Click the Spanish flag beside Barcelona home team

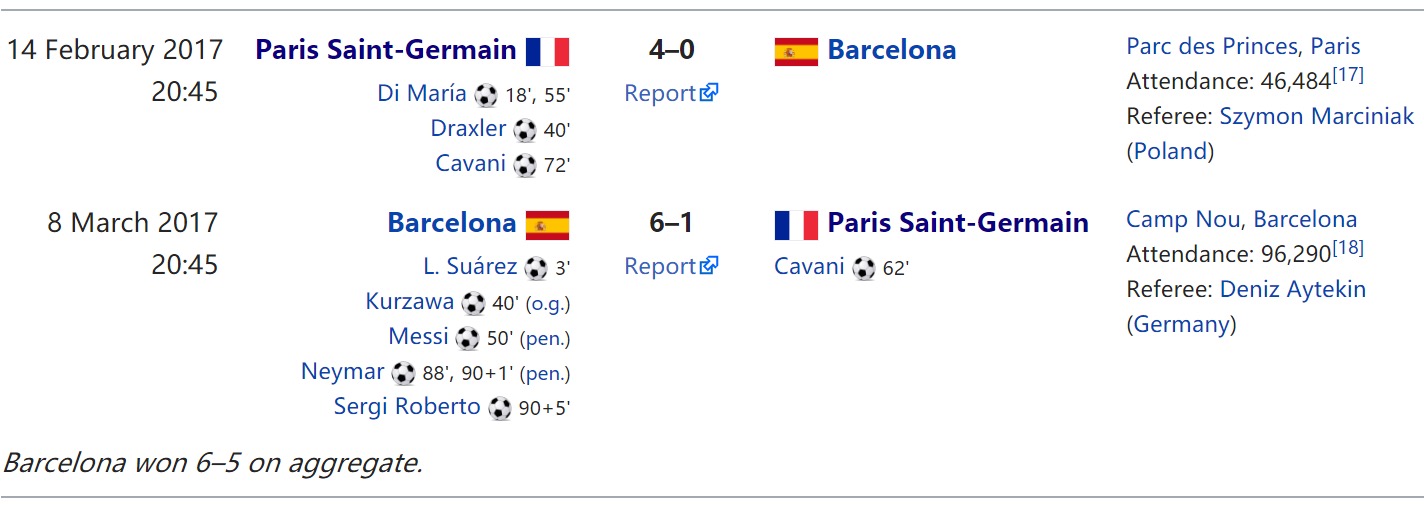[x=547, y=224]
